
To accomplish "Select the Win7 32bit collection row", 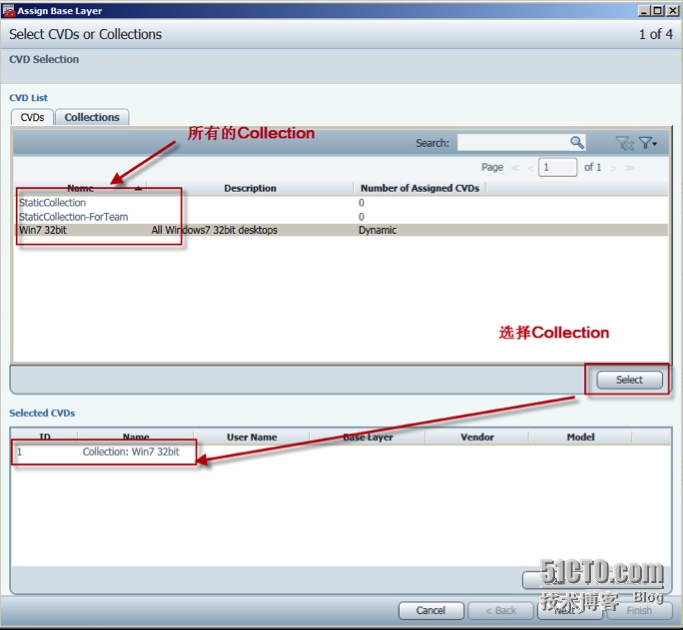I will click(341, 230).
